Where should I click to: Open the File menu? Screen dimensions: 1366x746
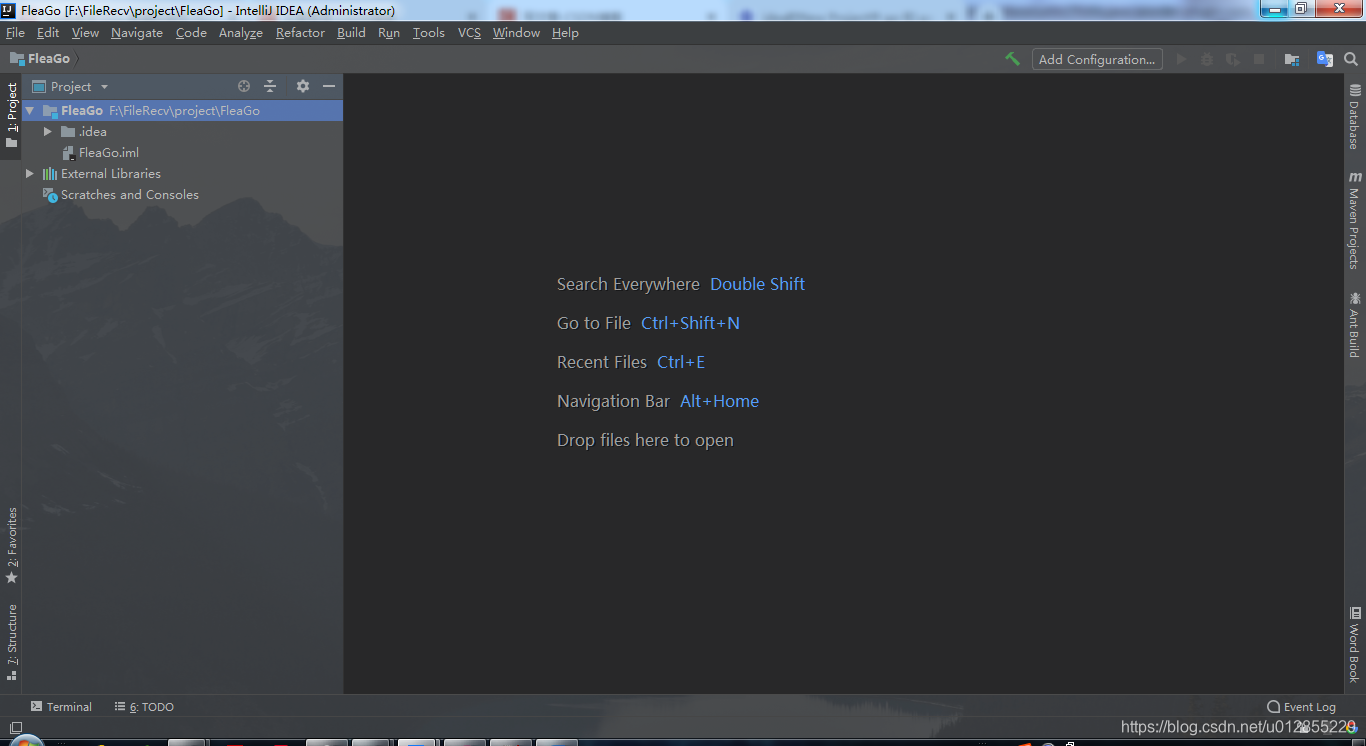15,33
